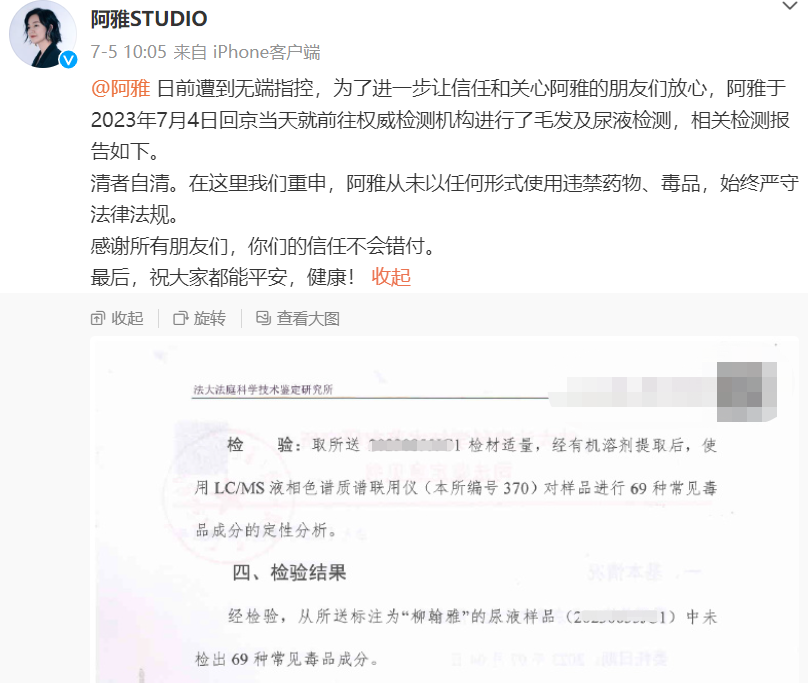
Task: View full-size image via 查看大图
Action: tap(308, 319)
